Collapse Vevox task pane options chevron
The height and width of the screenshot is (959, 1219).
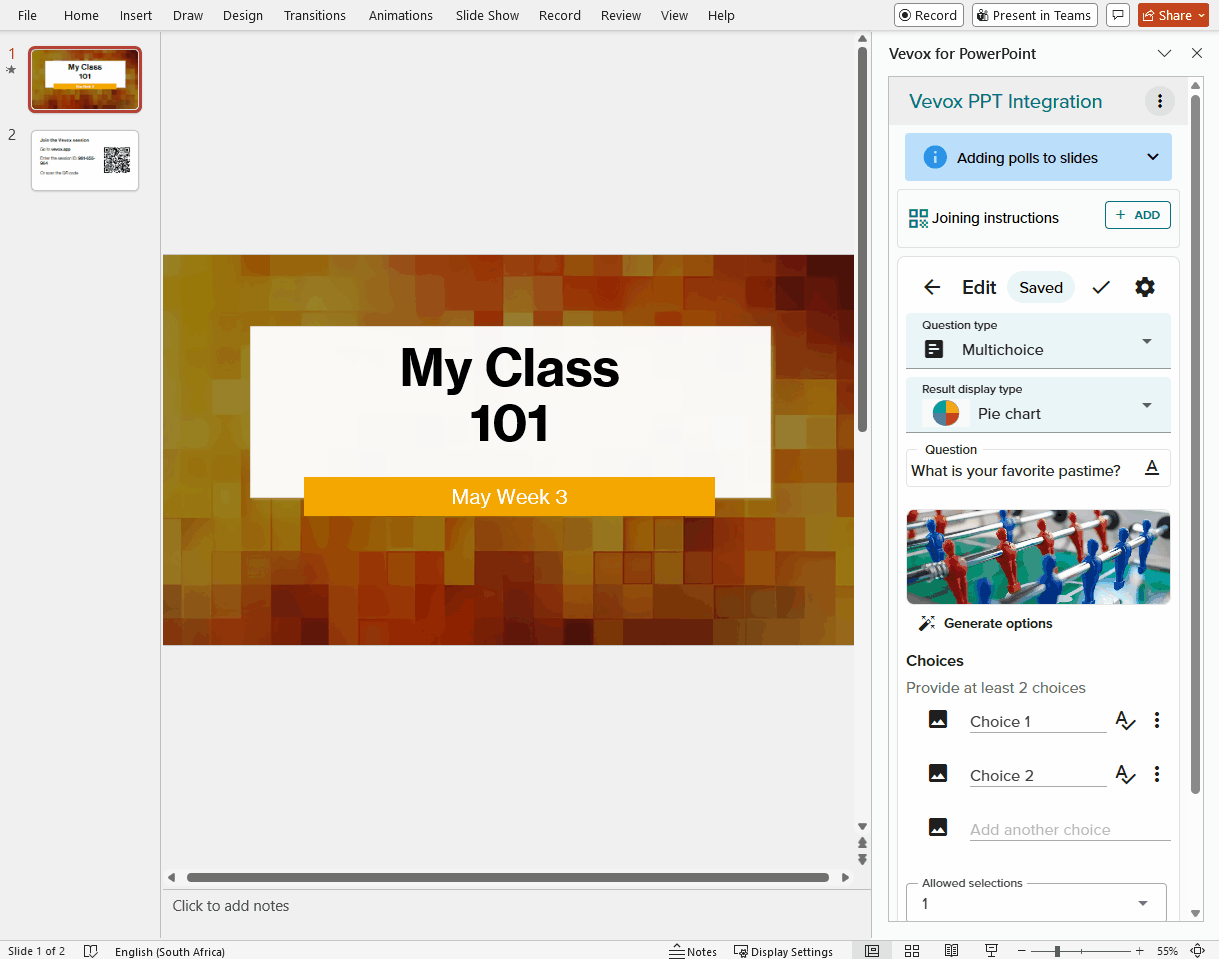pyautogui.click(x=1164, y=53)
